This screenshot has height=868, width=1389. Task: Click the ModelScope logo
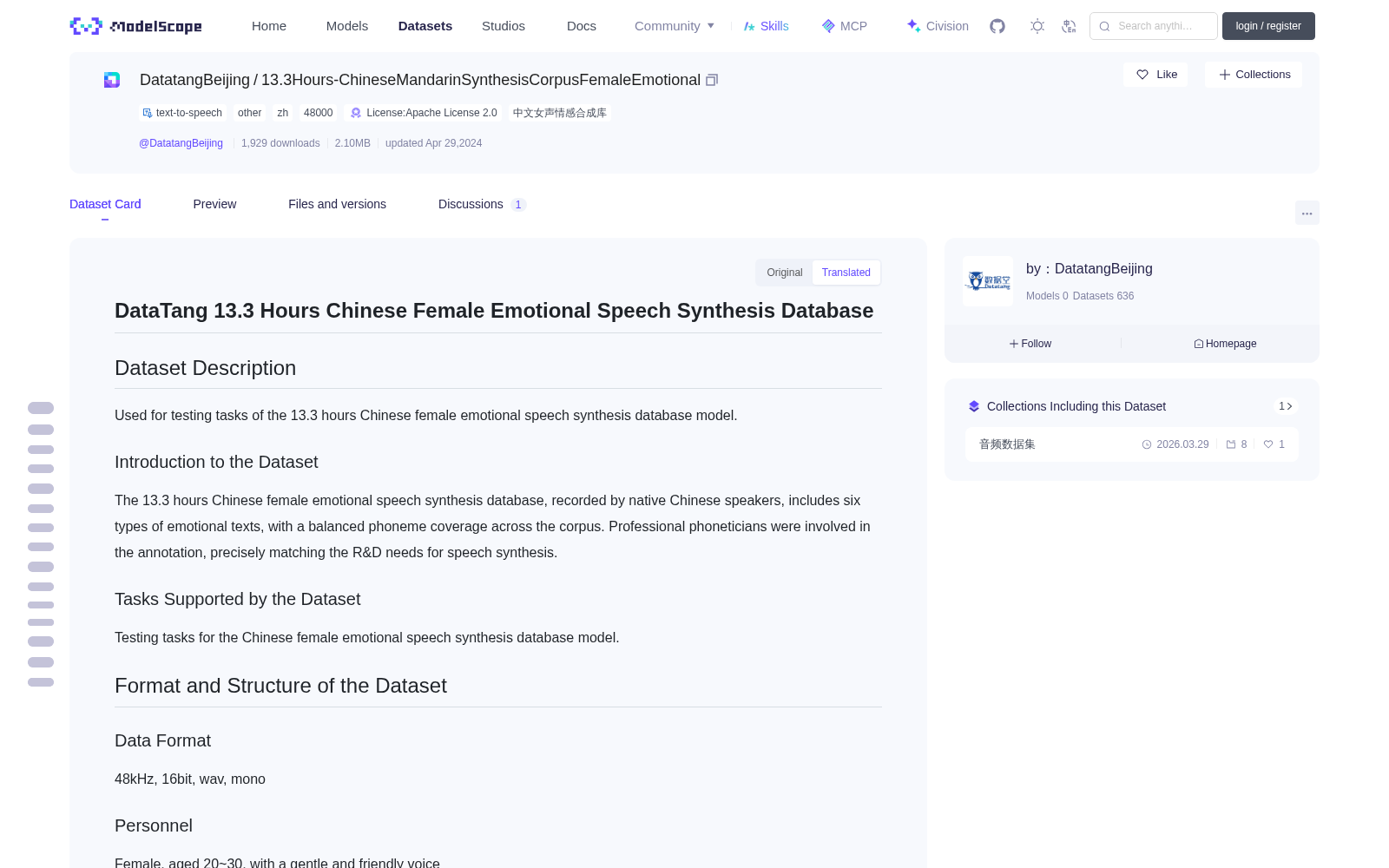[x=136, y=26]
